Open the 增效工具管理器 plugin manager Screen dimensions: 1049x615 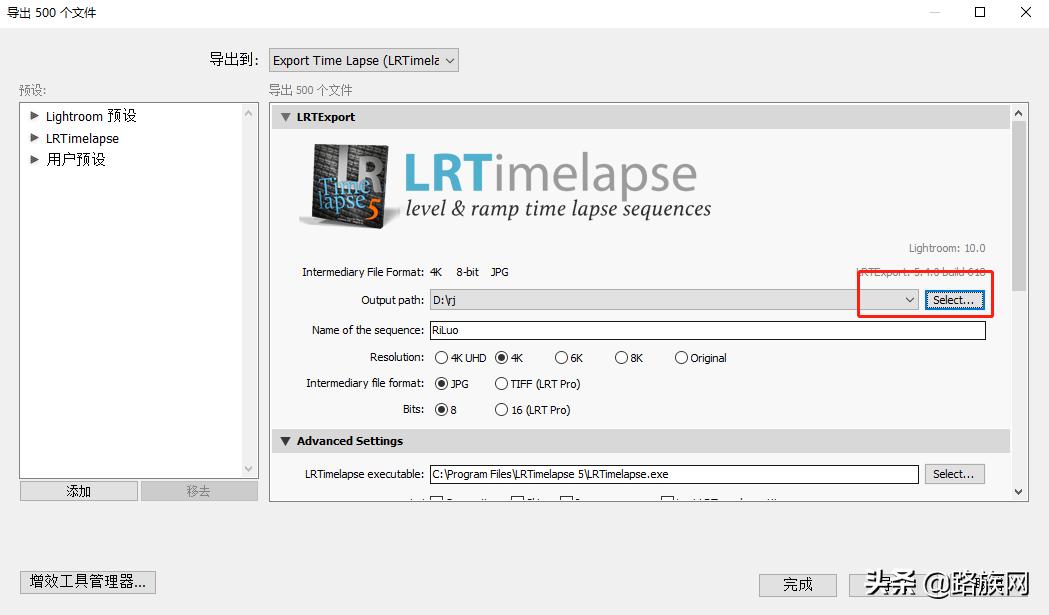click(87, 582)
